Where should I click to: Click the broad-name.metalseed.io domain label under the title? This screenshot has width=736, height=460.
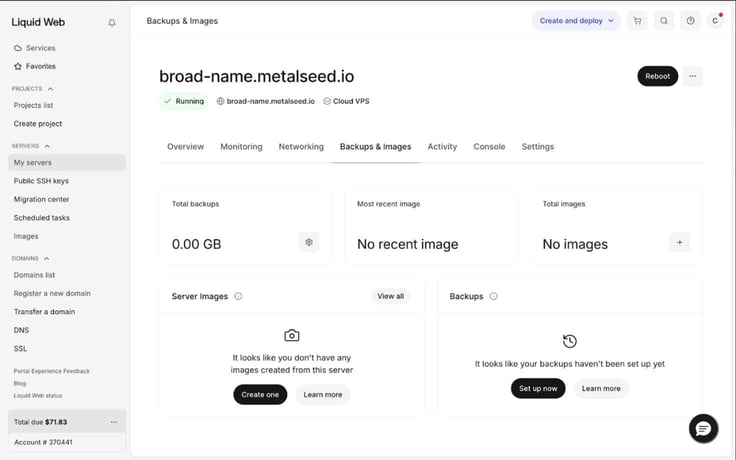coord(270,101)
